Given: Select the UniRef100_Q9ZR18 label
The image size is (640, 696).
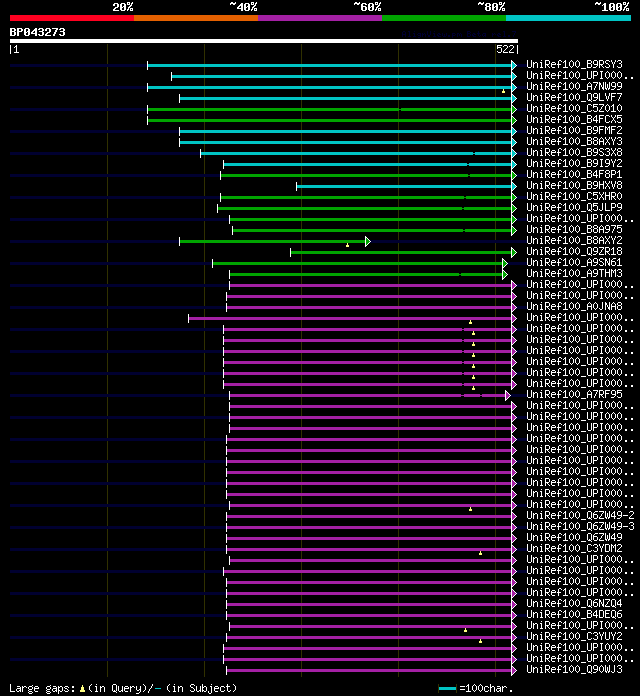Looking at the screenshot, I should 574,251.
